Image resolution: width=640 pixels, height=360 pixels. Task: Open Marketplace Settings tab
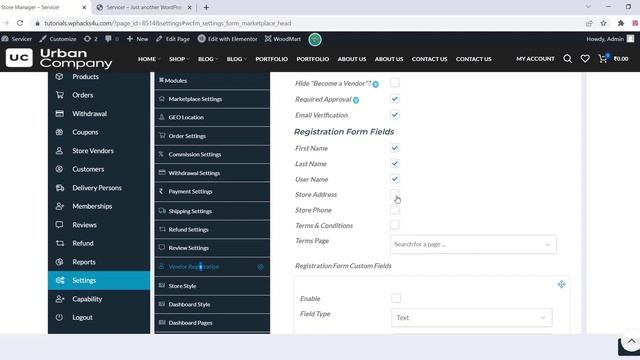212,99
